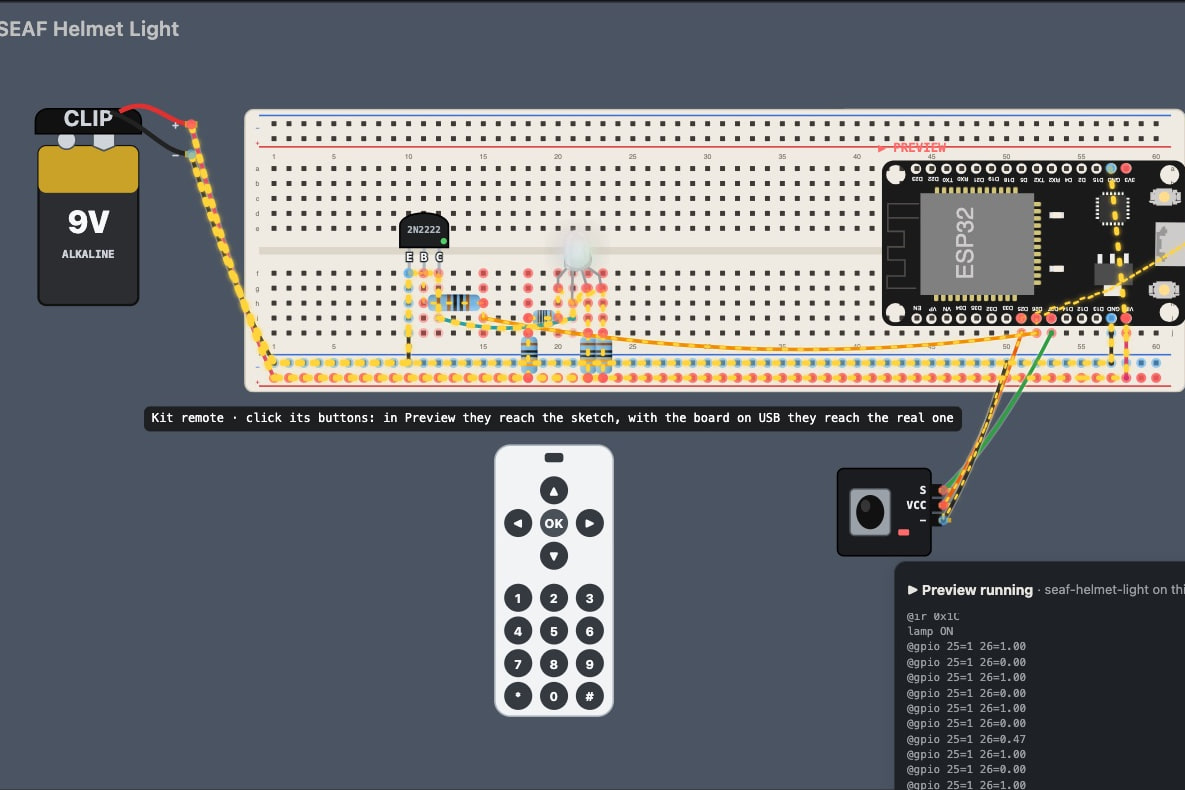Select the RGB LED on the breadboard
Image resolution: width=1185 pixels, height=790 pixels.
[578, 252]
